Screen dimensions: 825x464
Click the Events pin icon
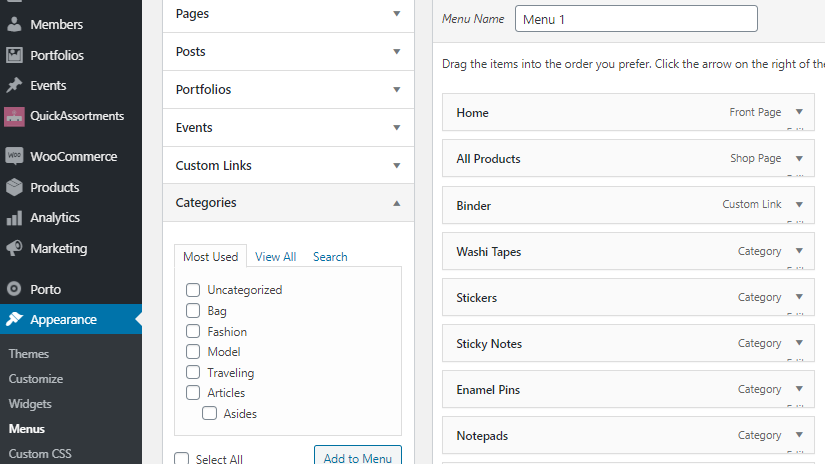click(14, 86)
